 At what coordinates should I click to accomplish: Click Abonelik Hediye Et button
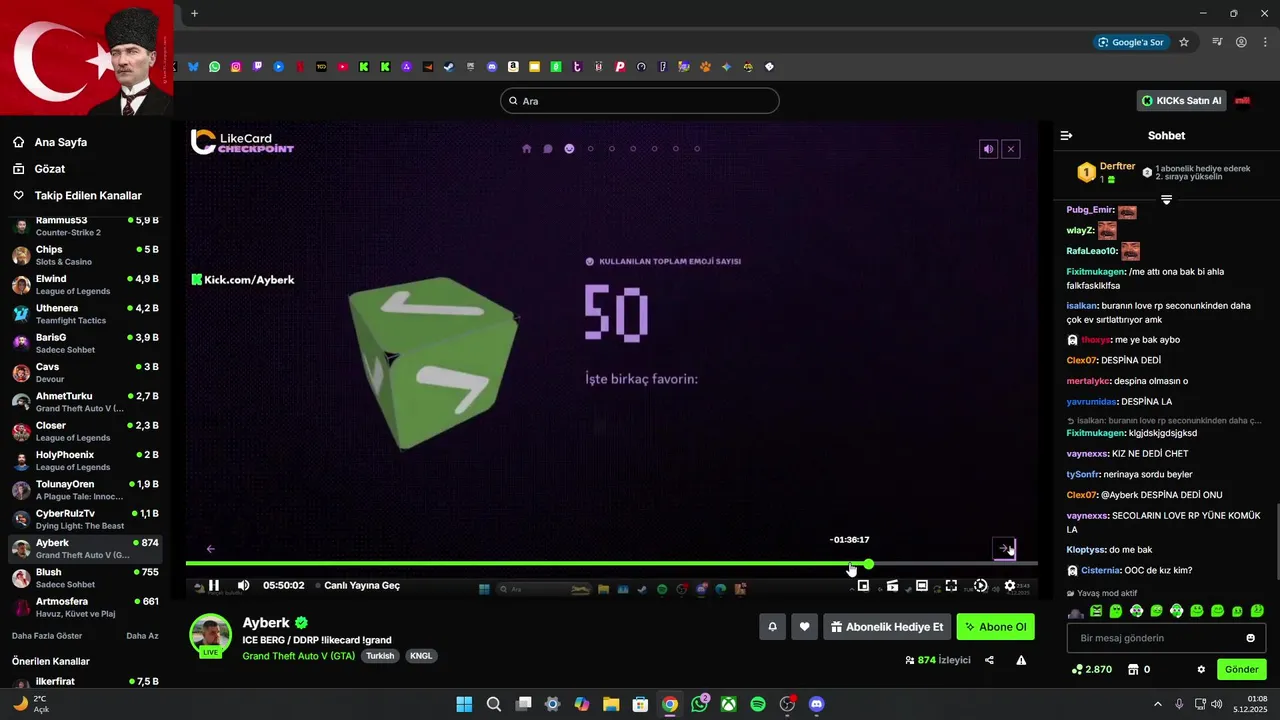click(x=887, y=627)
